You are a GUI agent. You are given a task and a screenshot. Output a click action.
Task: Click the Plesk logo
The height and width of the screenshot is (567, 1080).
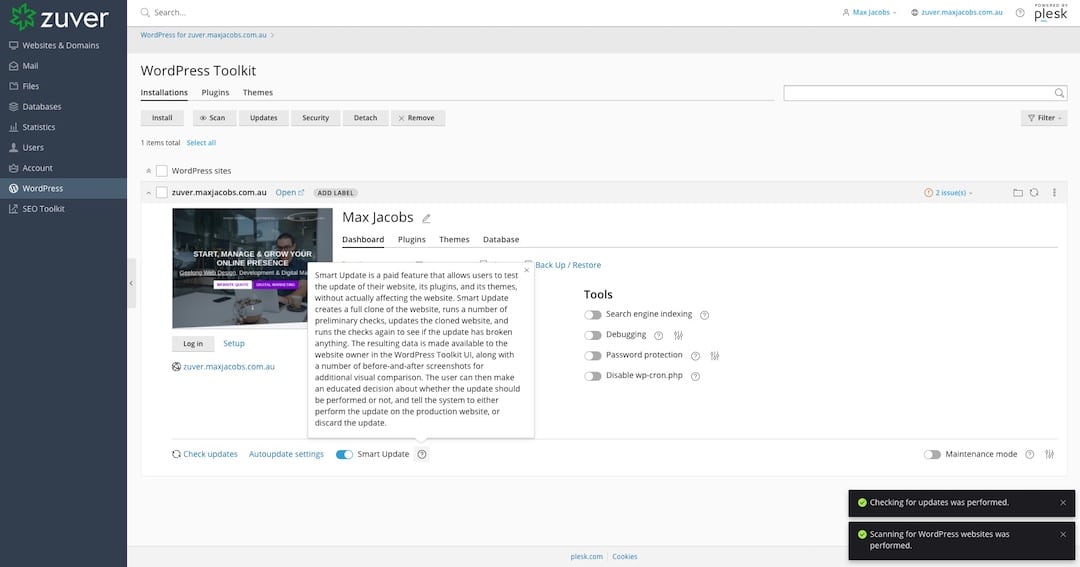tap(1050, 12)
